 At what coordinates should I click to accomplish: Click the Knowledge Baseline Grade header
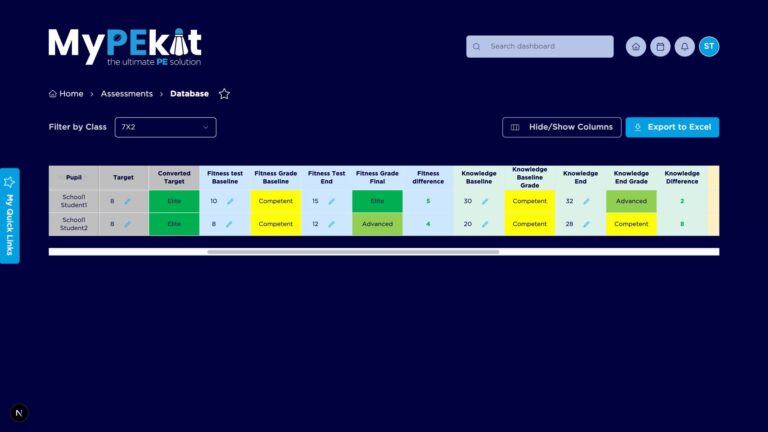tap(530, 177)
